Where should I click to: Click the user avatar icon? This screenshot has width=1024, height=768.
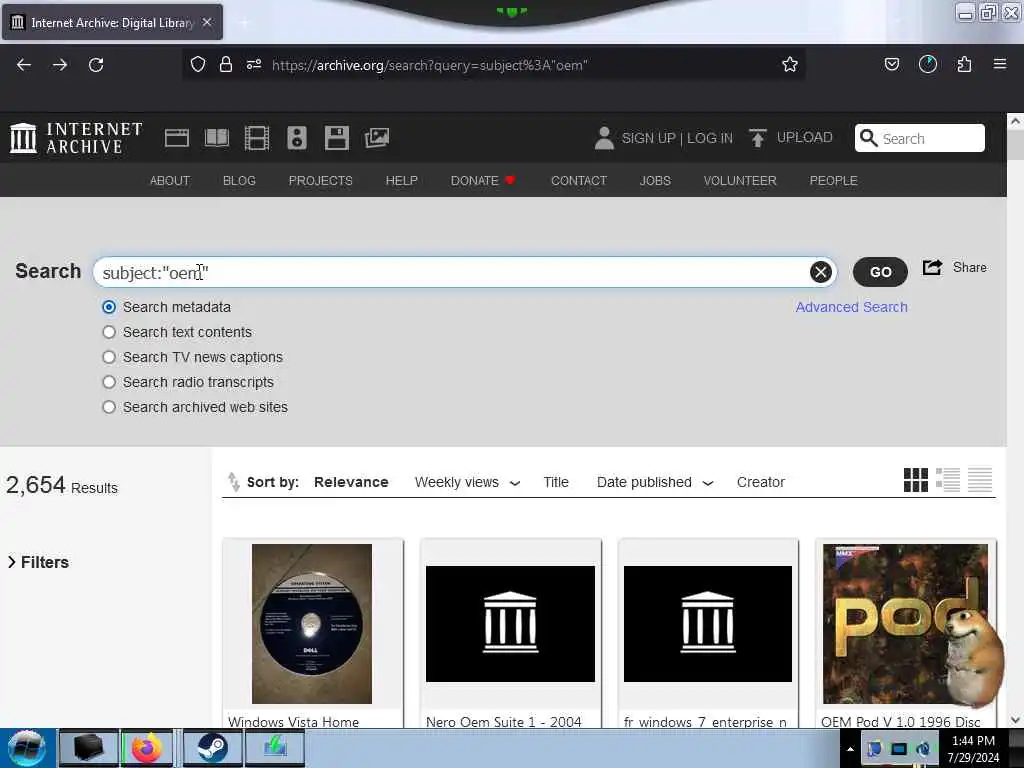[x=604, y=138]
